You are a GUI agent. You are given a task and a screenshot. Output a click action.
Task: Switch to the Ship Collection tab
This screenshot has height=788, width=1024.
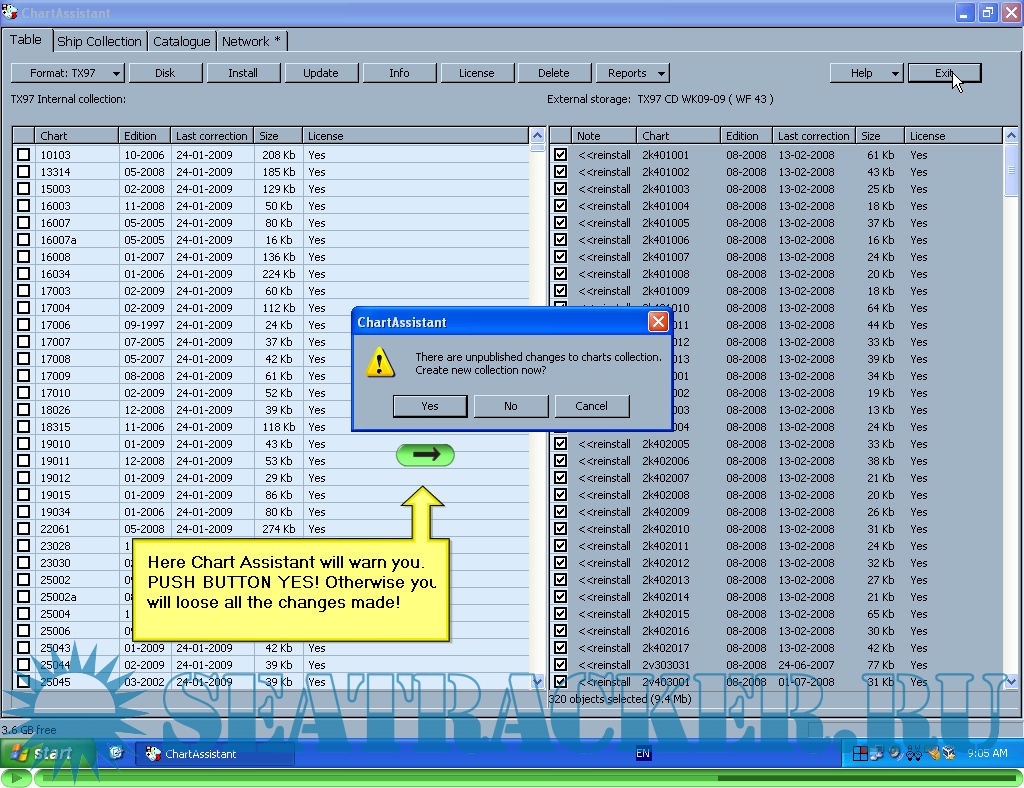[x=99, y=41]
